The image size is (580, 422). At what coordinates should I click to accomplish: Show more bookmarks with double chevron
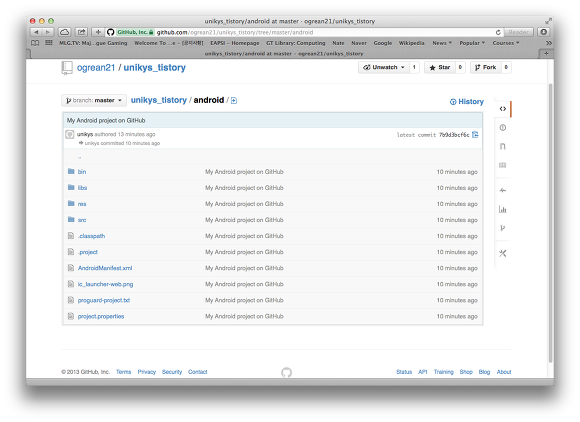coord(549,43)
